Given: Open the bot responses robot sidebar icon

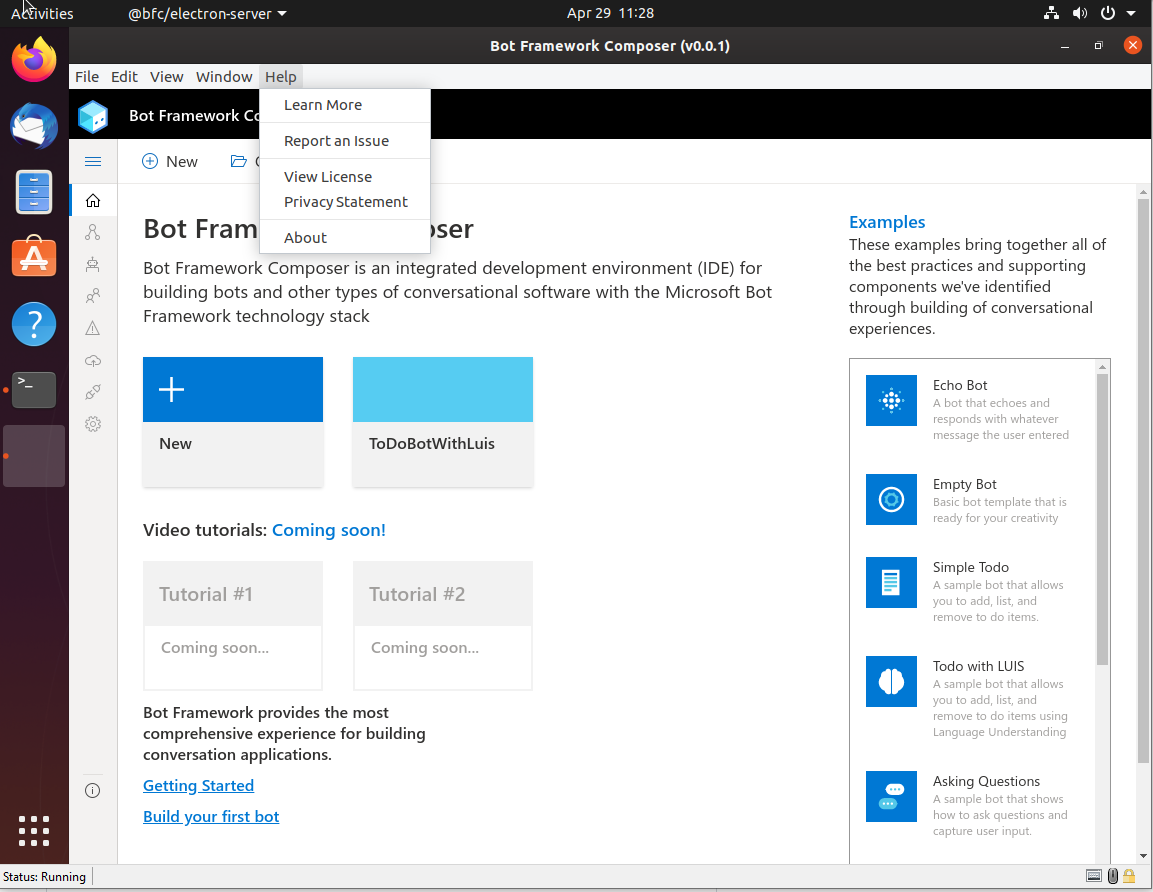Looking at the screenshot, I should pos(93,264).
